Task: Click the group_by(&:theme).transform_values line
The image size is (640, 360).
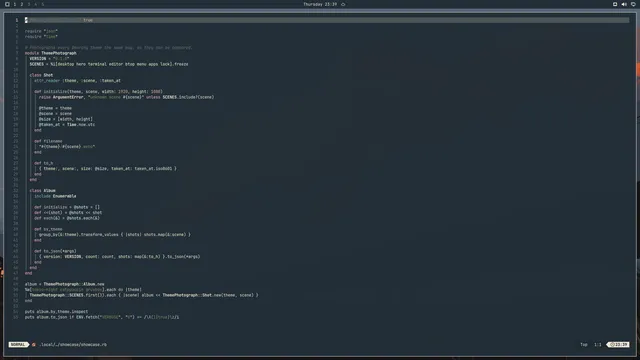Action: click(115, 235)
